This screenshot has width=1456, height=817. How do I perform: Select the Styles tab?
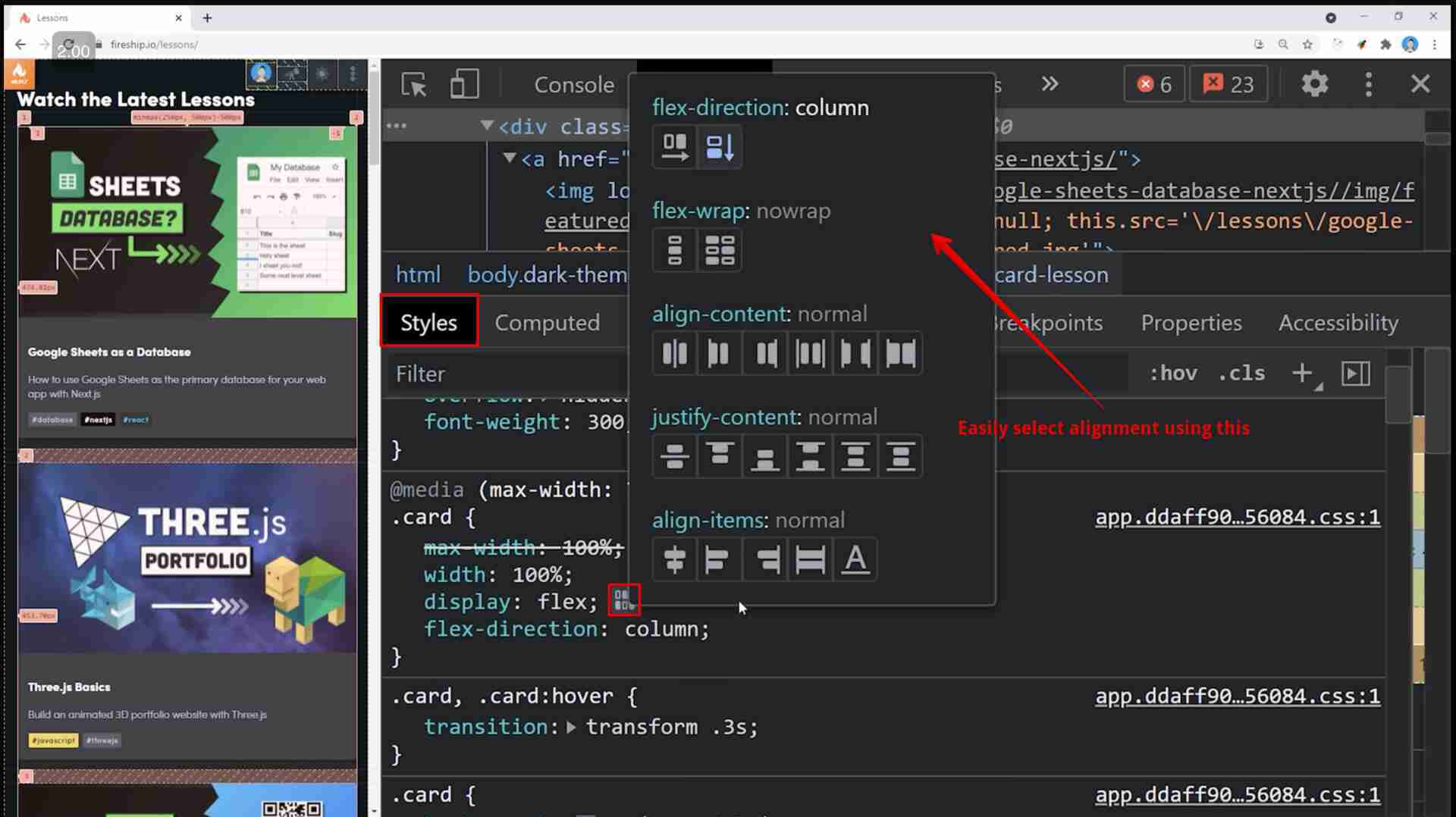click(428, 322)
